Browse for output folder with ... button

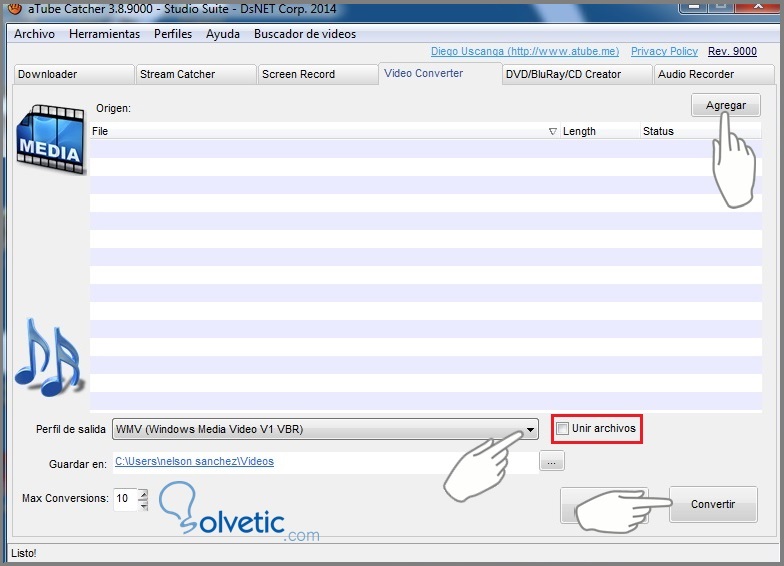click(x=552, y=461)
